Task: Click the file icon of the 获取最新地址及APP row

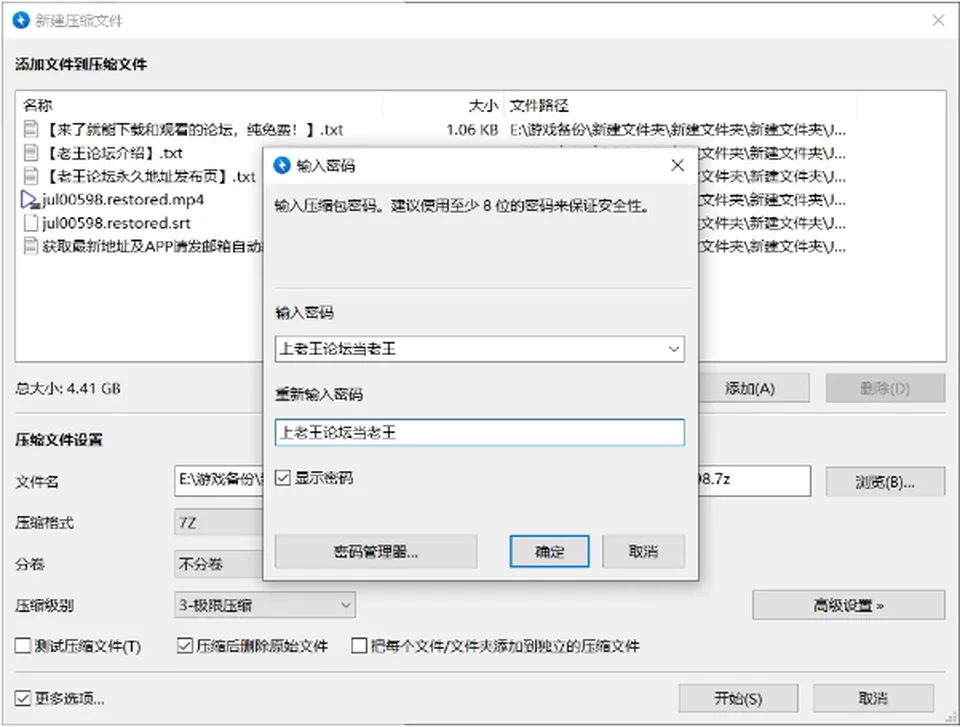Action: (x=31, y=246)
